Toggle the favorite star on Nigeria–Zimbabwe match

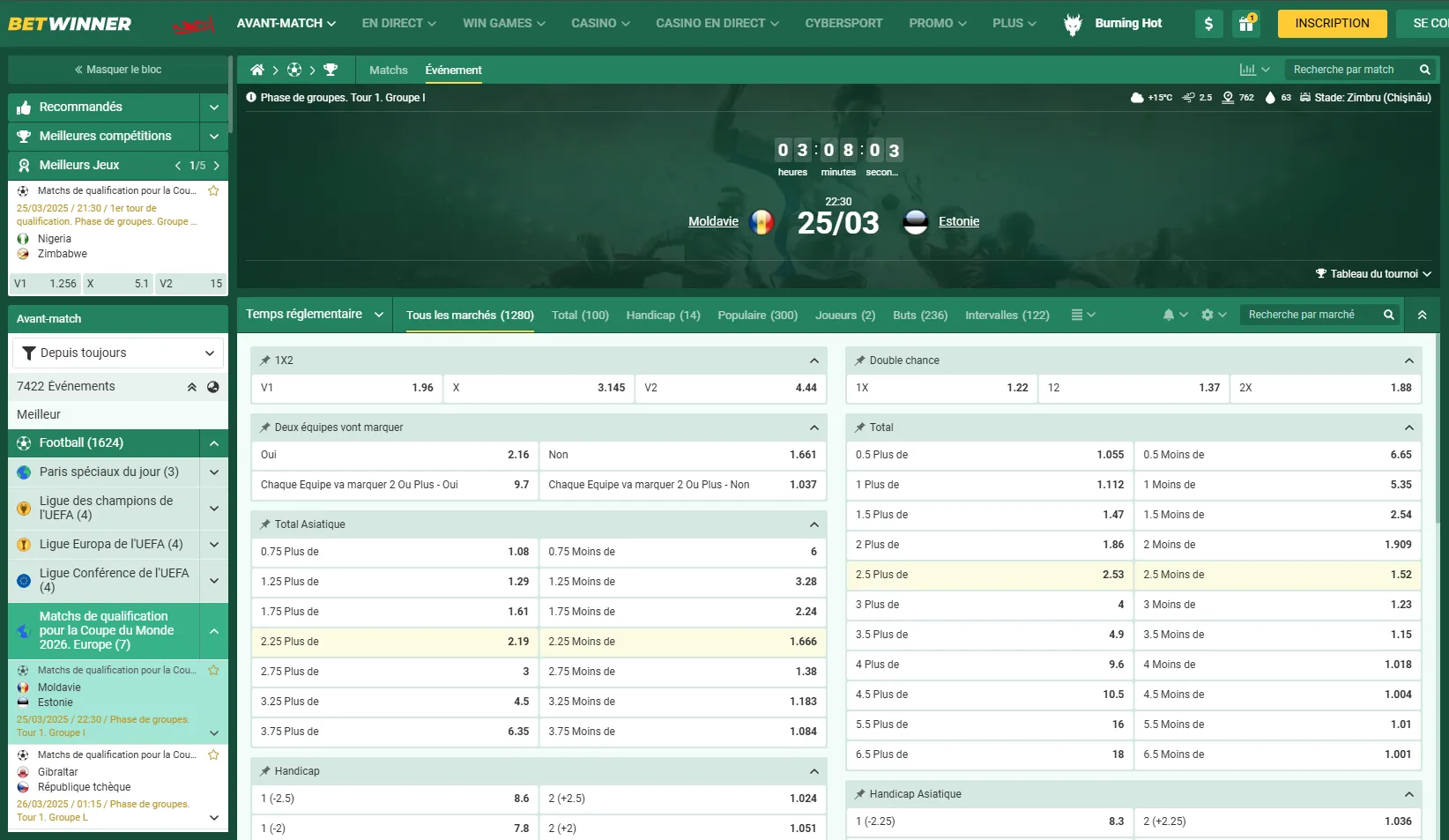(213, 190)
